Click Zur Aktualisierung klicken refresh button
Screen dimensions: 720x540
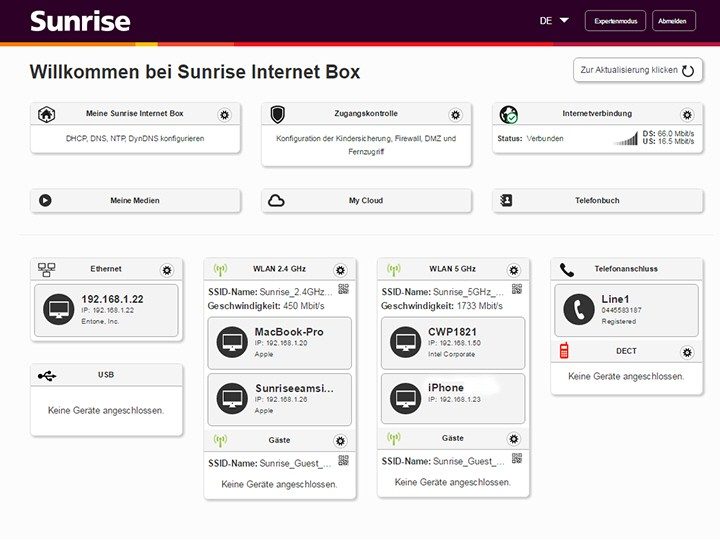638,70
